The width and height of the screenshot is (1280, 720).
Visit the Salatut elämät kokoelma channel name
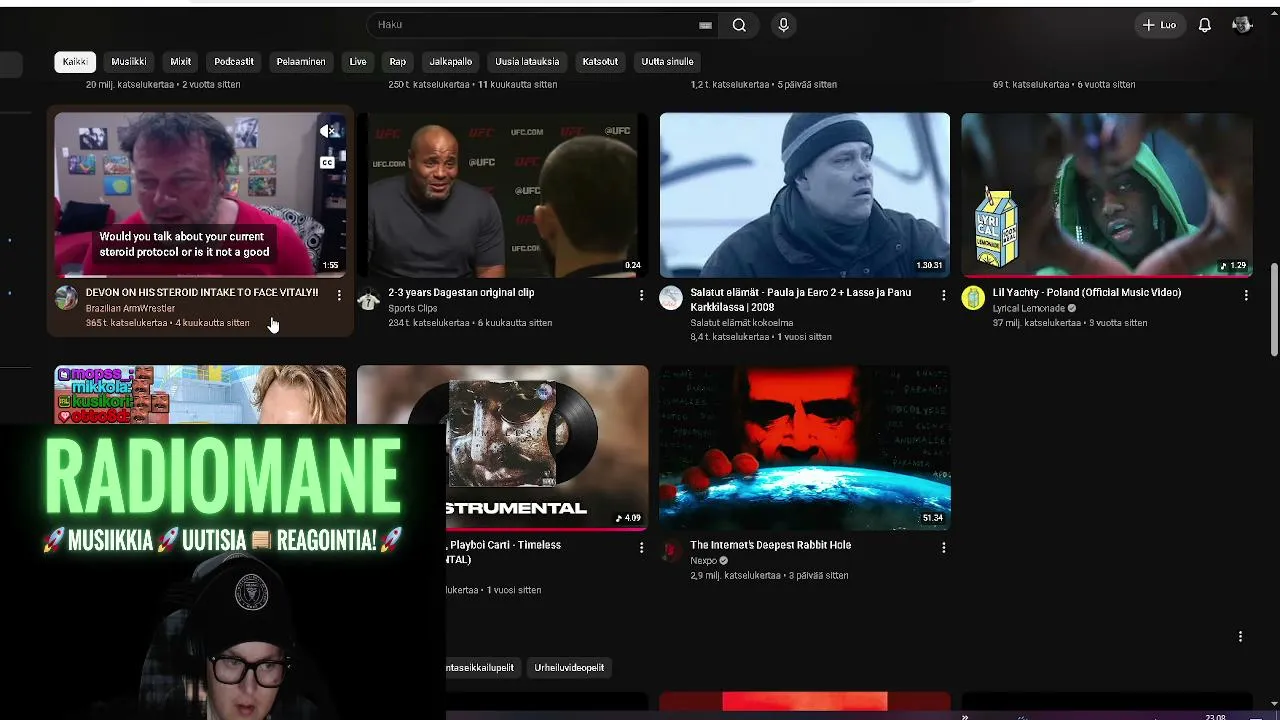coord(741,323)
